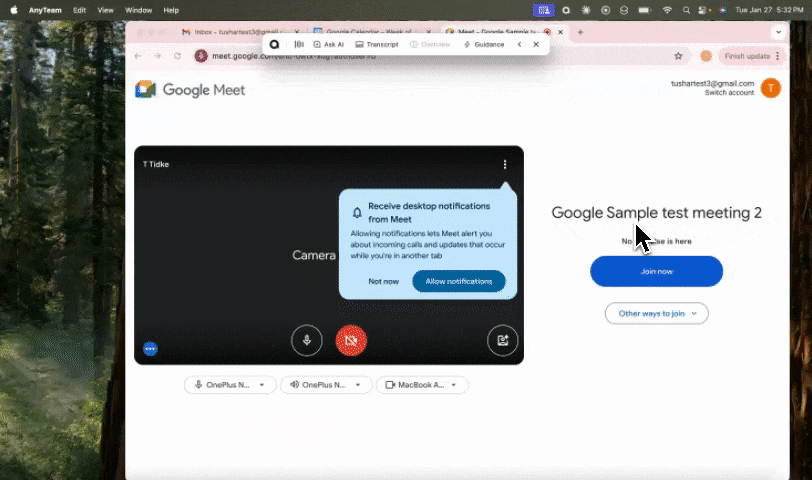Click the date and time clock
The image size is (812, 480).
tap(770, 10)
